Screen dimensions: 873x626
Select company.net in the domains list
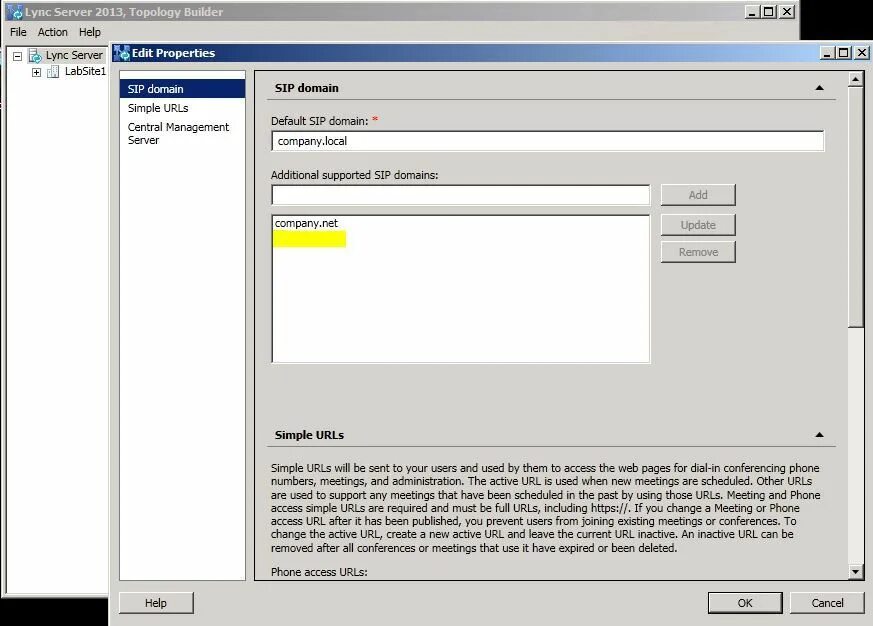tap(306, 223)
